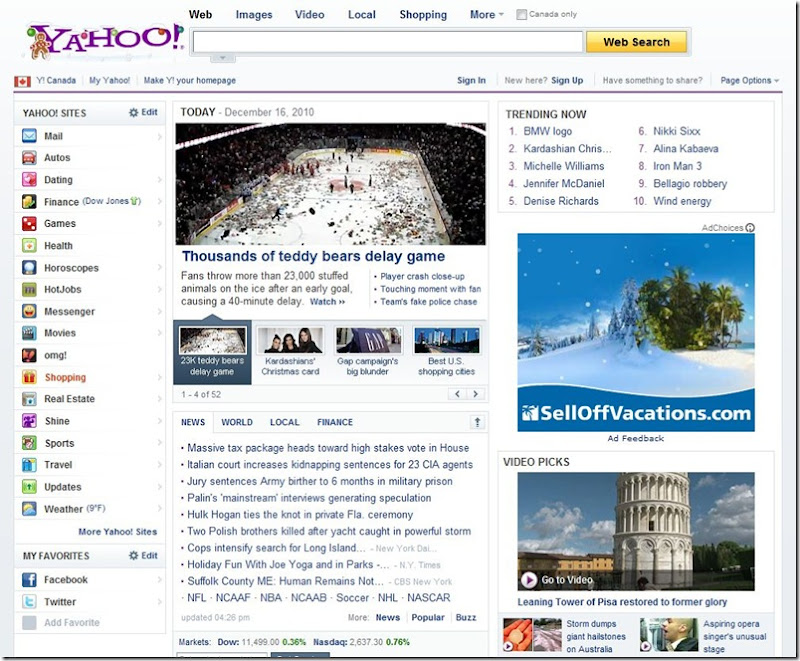Click the AdChoices info icon
Screen dimensions: 800x661
click(x=749, y=227)
